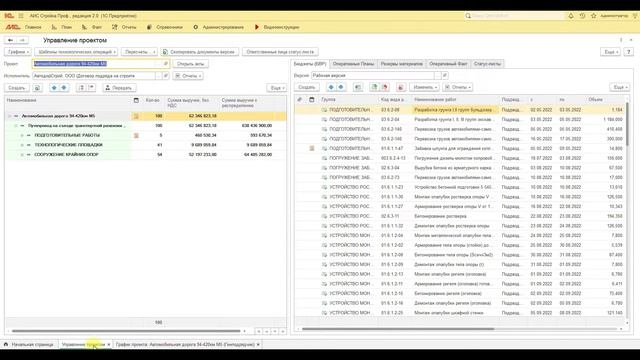Click horizontal scrollbar under left project tree
Image resolution: width=640 pixels, height=360 pixels.
(x=126, y=331)
